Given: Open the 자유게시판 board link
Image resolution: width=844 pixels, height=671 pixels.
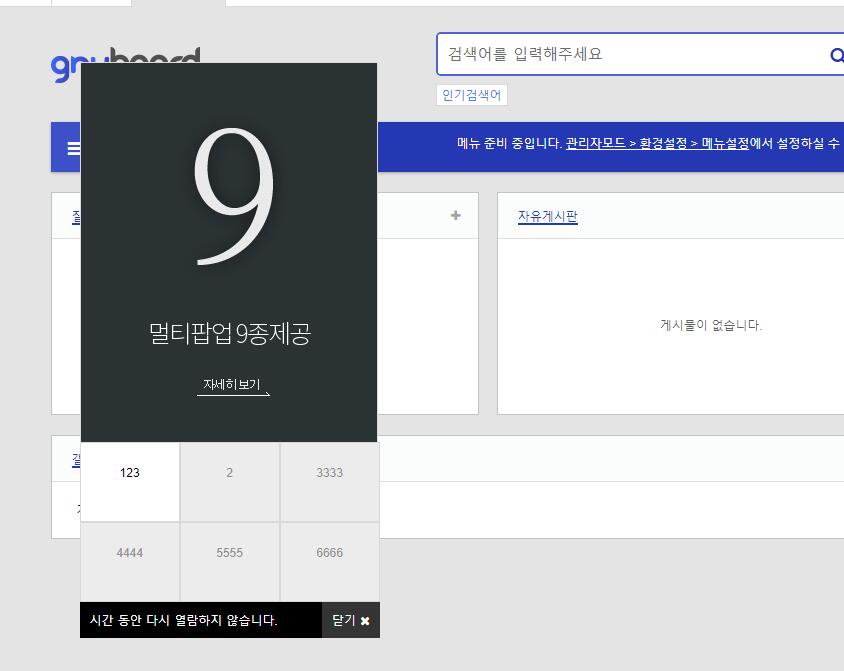Looking at the screenshot, I should [547, 216].
